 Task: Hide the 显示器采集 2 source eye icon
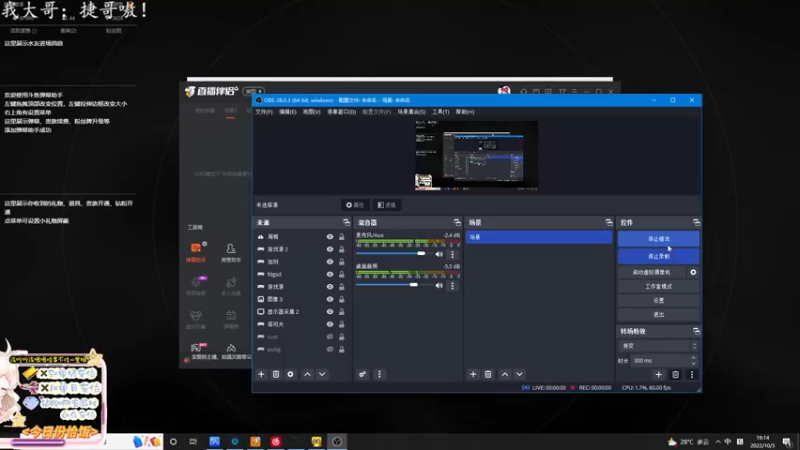pos(330,312)
